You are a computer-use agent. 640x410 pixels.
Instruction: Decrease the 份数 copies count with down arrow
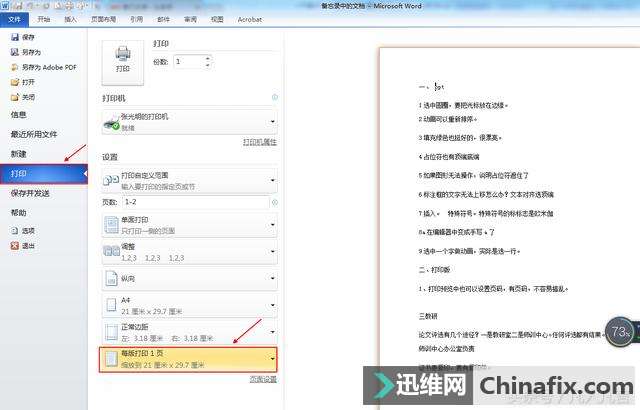tap(208, 65)
